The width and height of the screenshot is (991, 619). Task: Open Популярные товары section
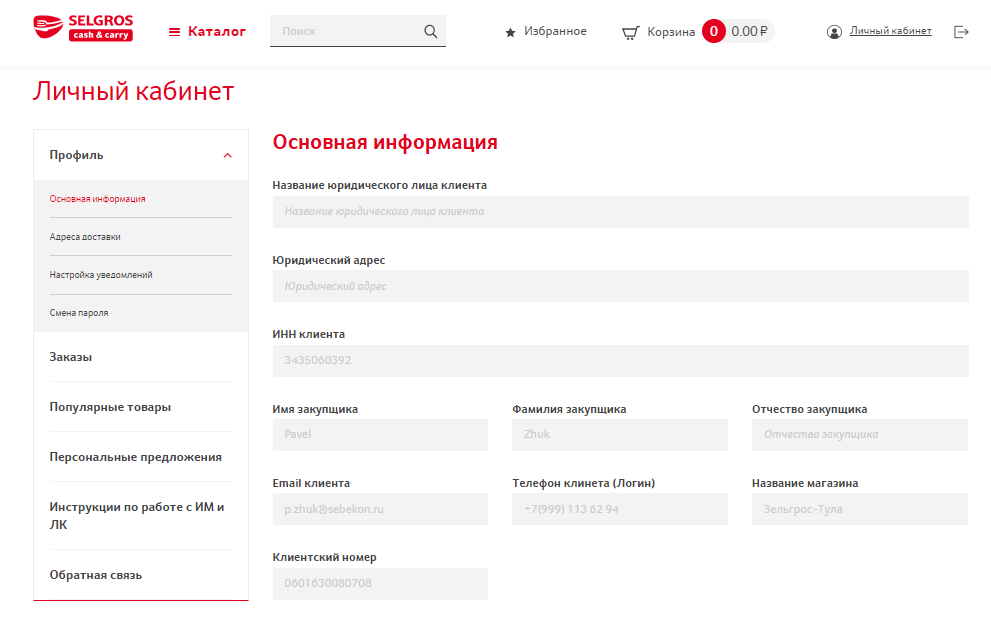pyautogui.click(x=110, y=407)
